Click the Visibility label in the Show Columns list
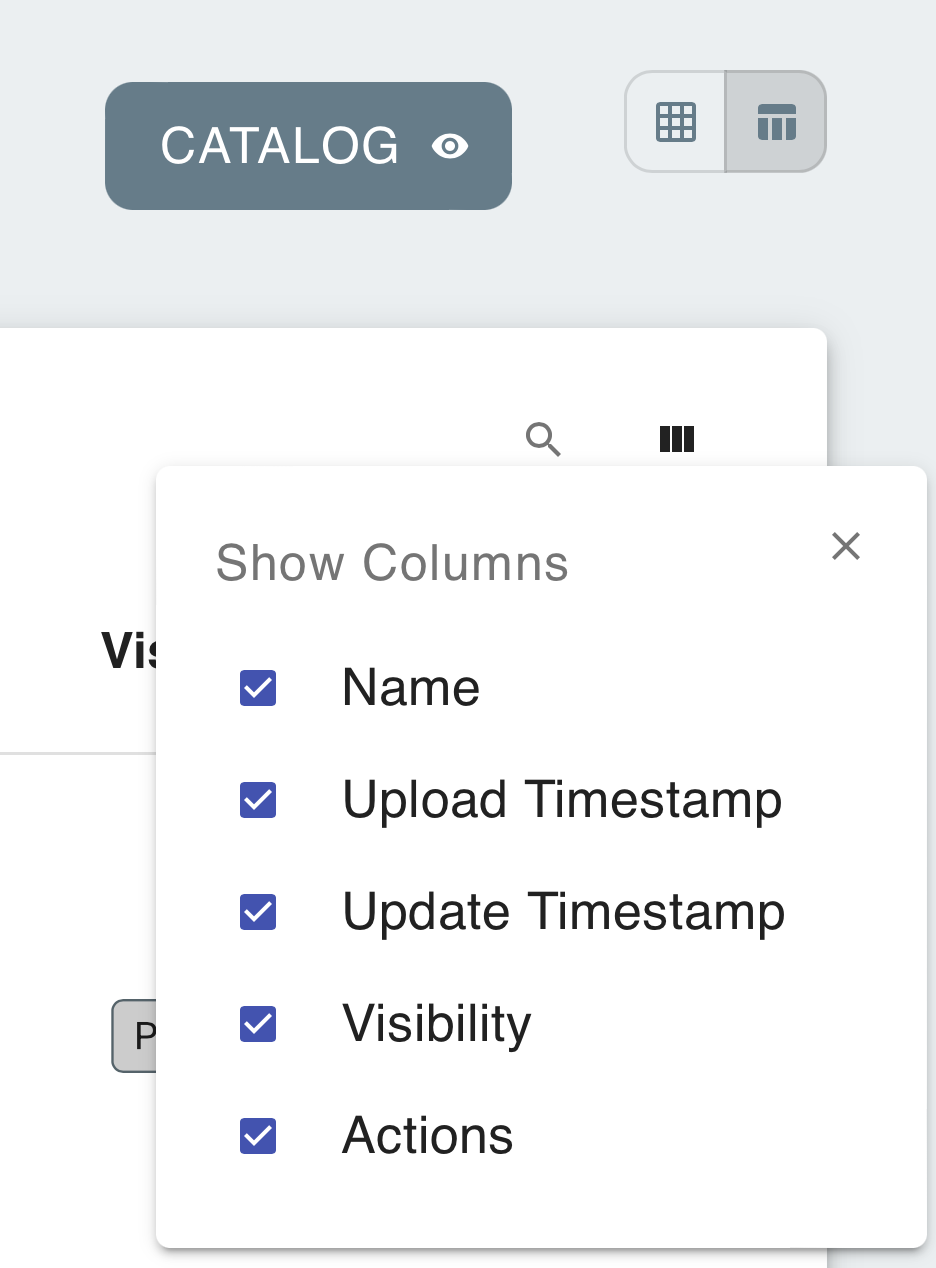The height and width of the screenshot is (1268, 936). pos(437,1024)
